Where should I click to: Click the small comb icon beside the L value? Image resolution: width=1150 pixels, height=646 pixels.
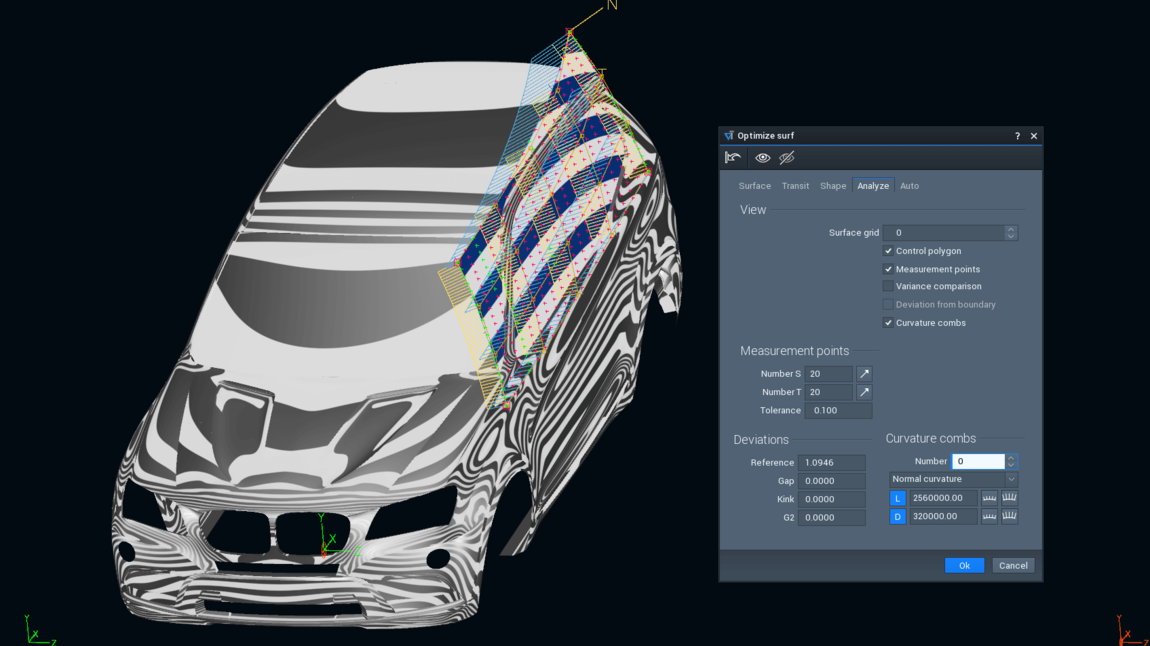click(988, 498)
